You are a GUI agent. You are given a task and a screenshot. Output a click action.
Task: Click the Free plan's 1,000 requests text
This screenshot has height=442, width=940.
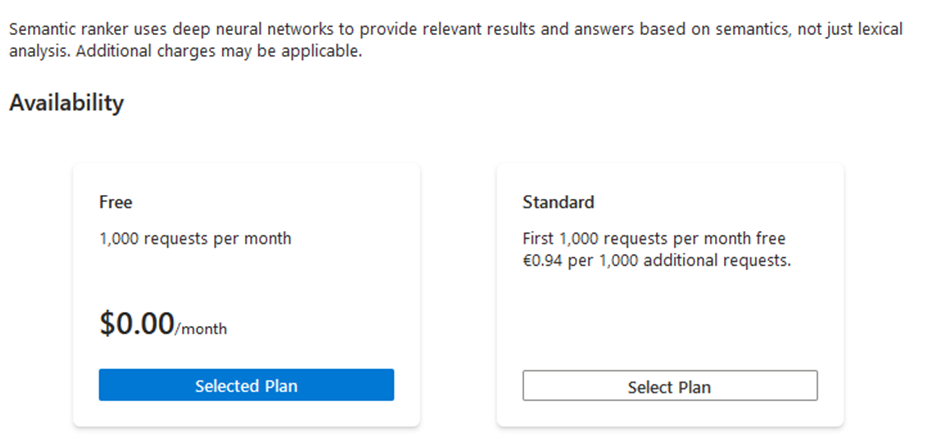tap(195, 239)
